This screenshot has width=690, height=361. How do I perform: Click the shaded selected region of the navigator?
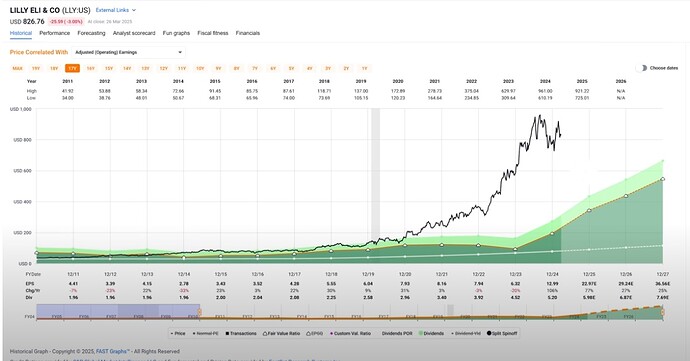tap(118, 312)
